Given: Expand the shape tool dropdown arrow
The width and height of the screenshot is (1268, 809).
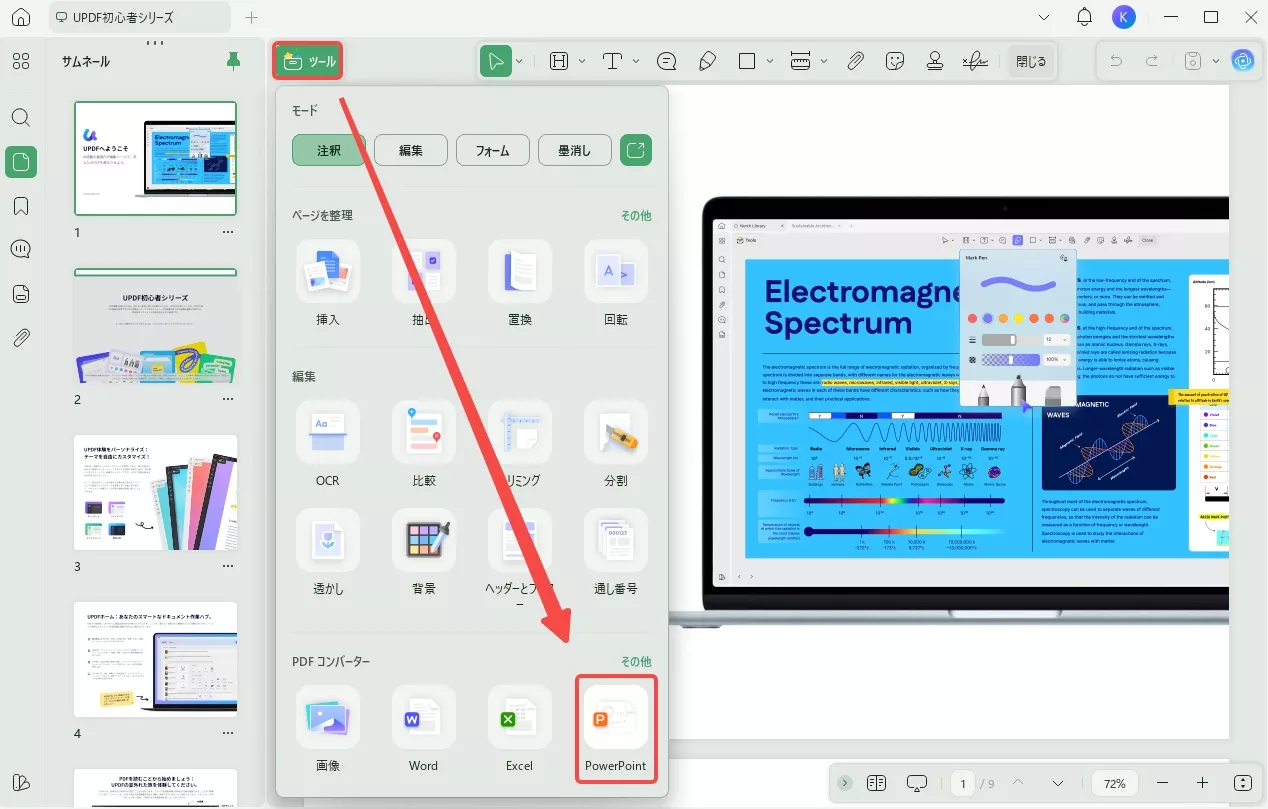Looking at the screenshot, I should [770, 61].
